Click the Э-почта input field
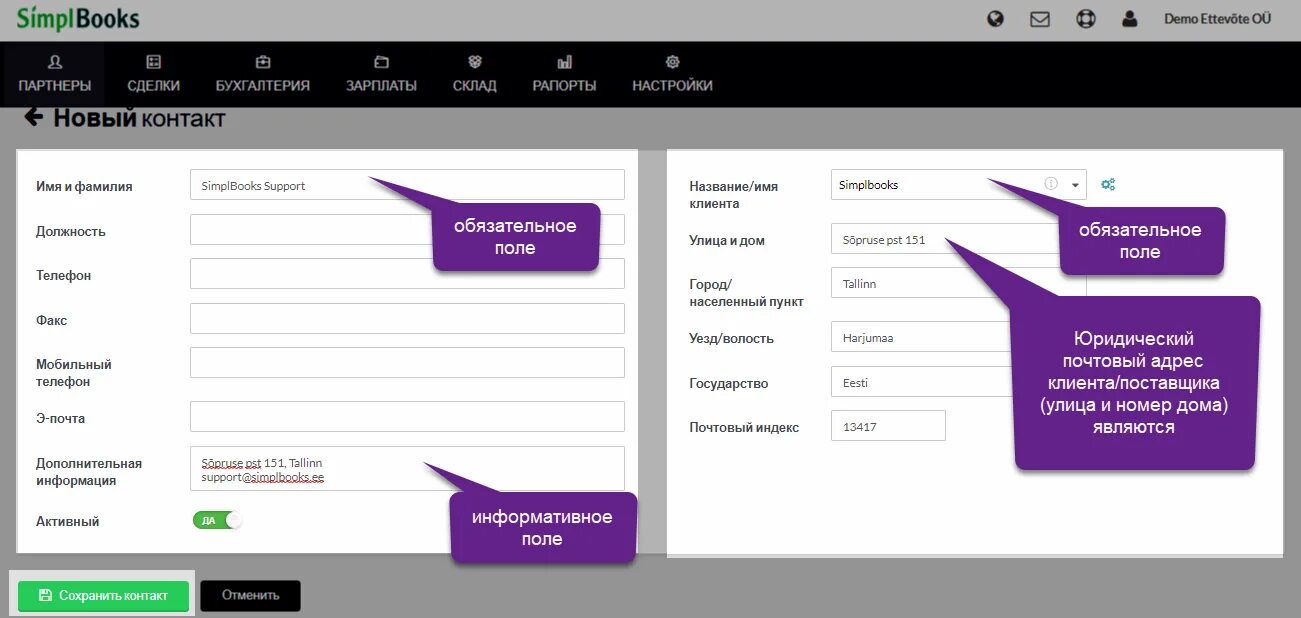 point(407,417)
